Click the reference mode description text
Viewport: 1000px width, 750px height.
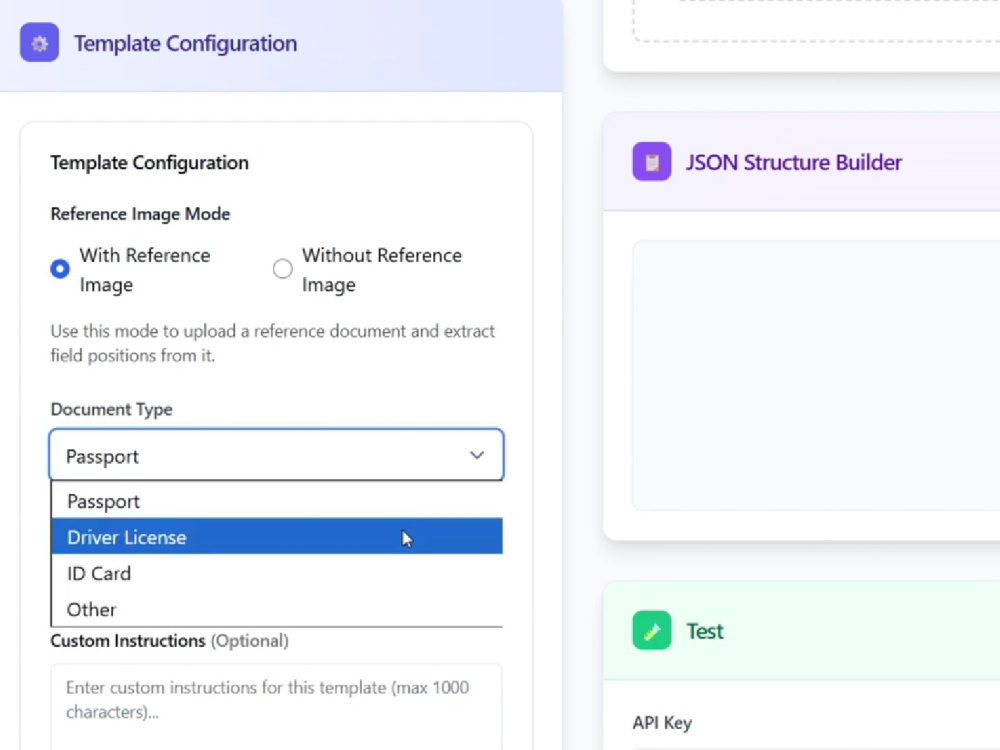point(273,343)
